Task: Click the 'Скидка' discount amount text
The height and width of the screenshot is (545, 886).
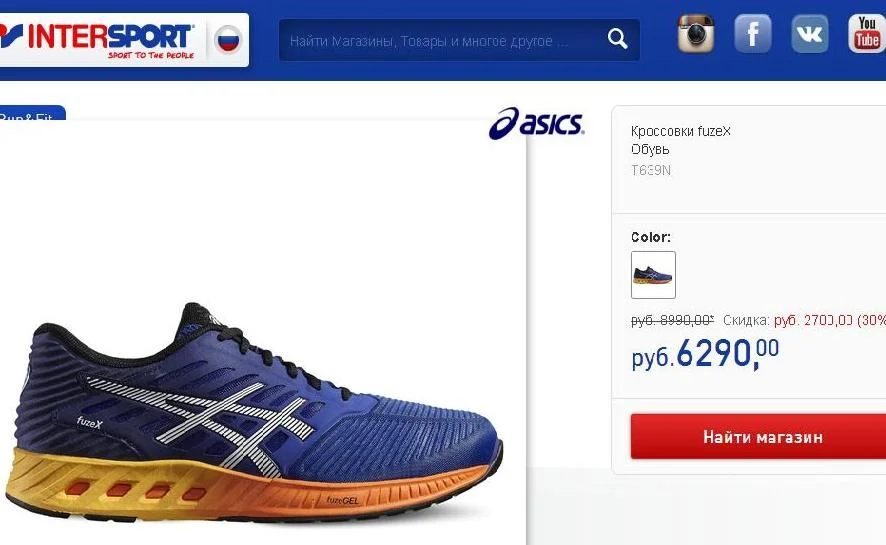Action: (804, 320)
